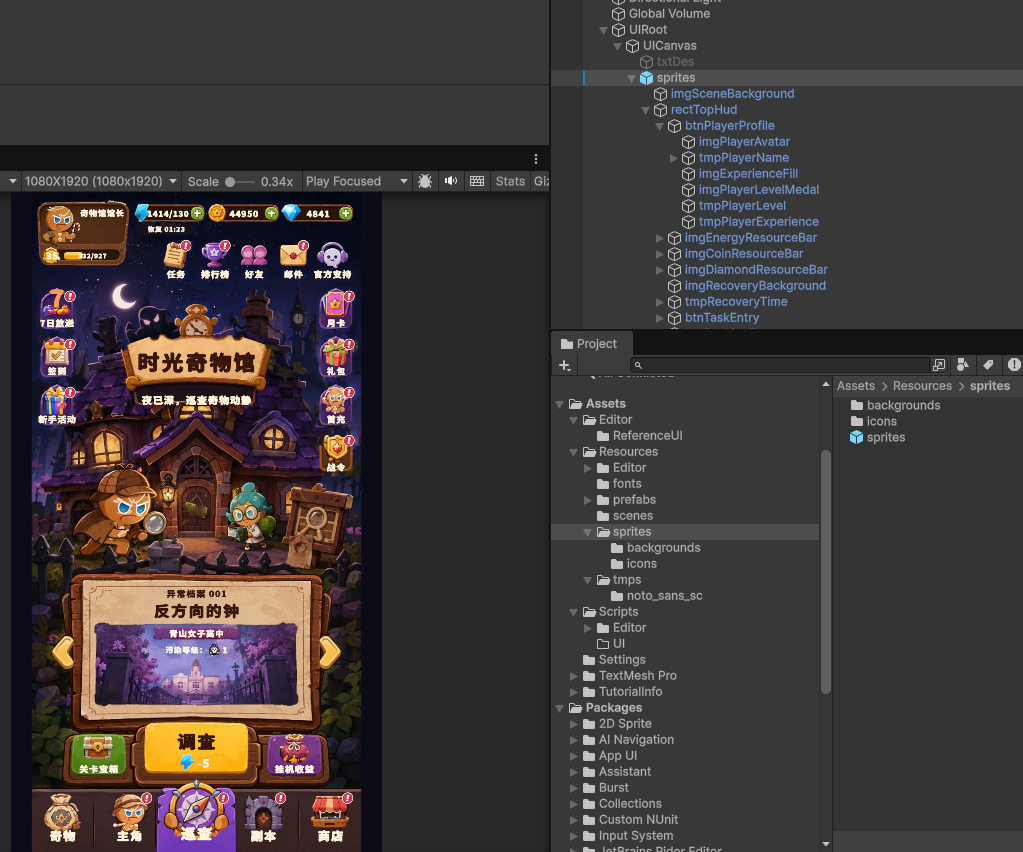Open the 首充 first recharge icon
This screenshot has height=852, width=1023.
pyautogui.click(x=336, y=405)
